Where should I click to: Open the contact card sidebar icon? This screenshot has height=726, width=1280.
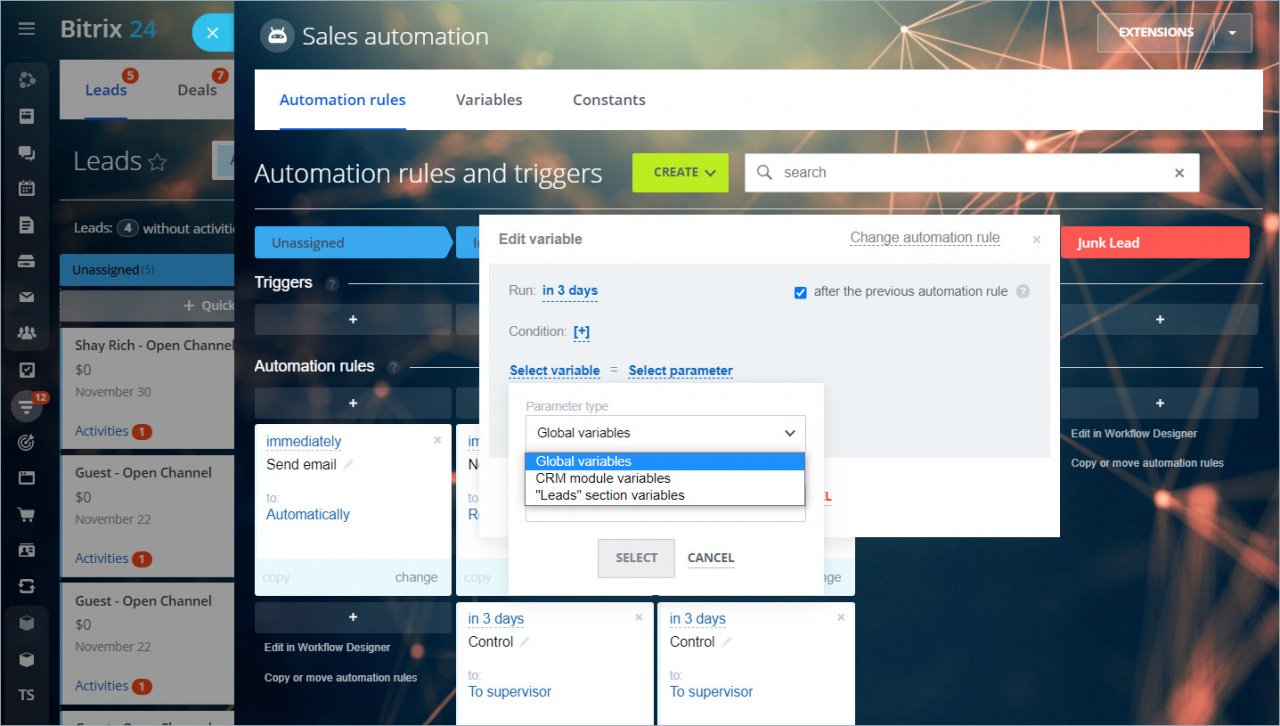(27, 550)
